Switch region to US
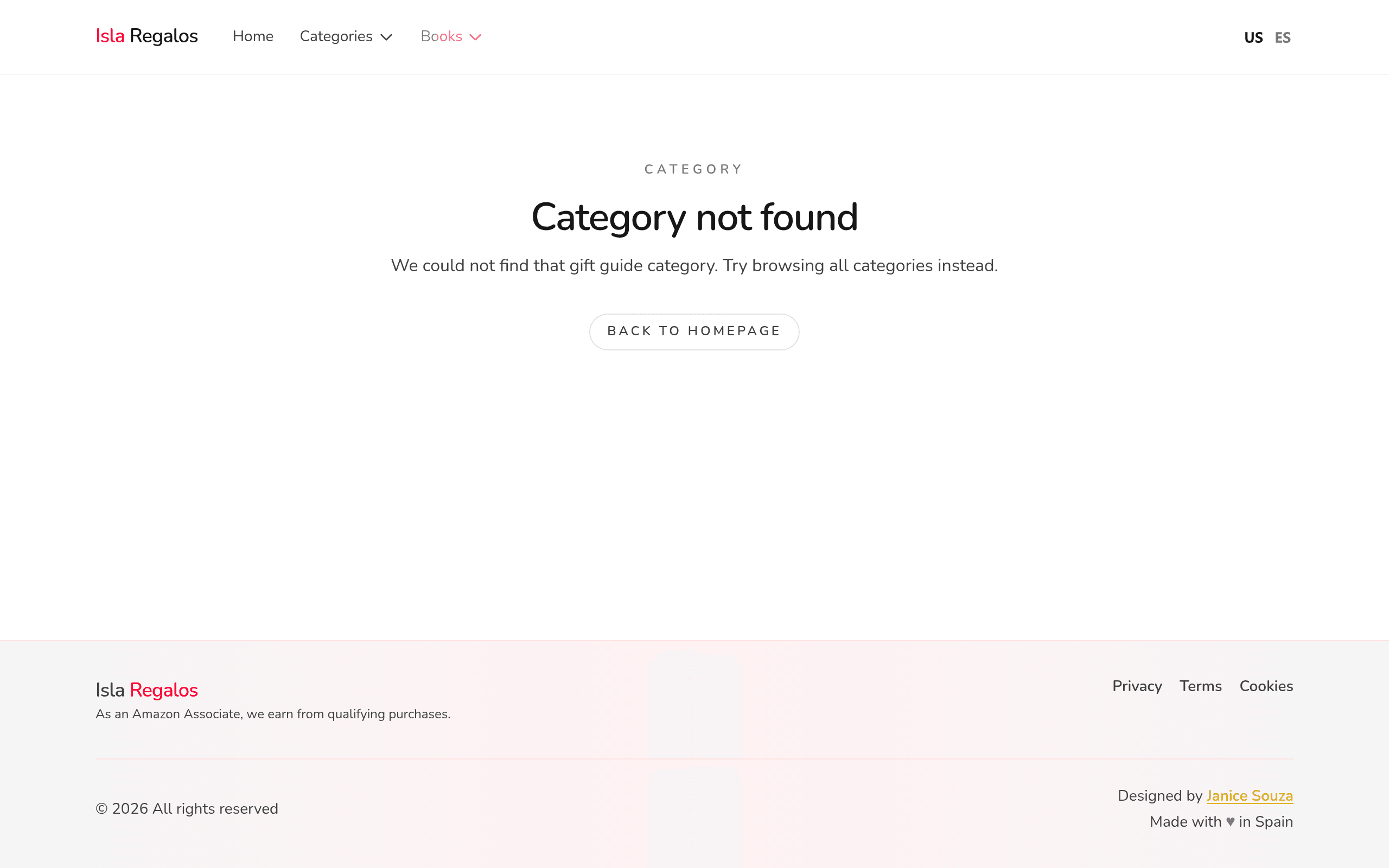 coord(1253,38)
